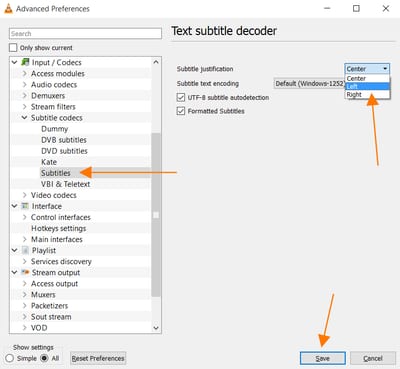Click the preferences tree scrollbar thumb

(156, 215)
